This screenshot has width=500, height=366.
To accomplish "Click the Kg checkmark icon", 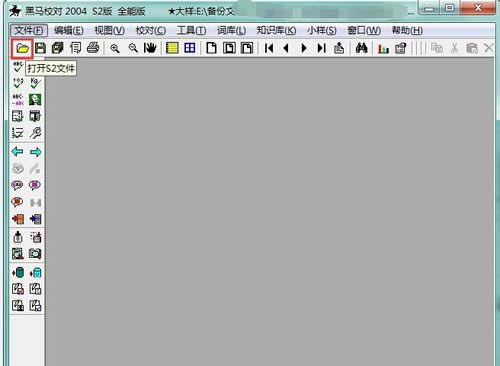I will 35,83.
